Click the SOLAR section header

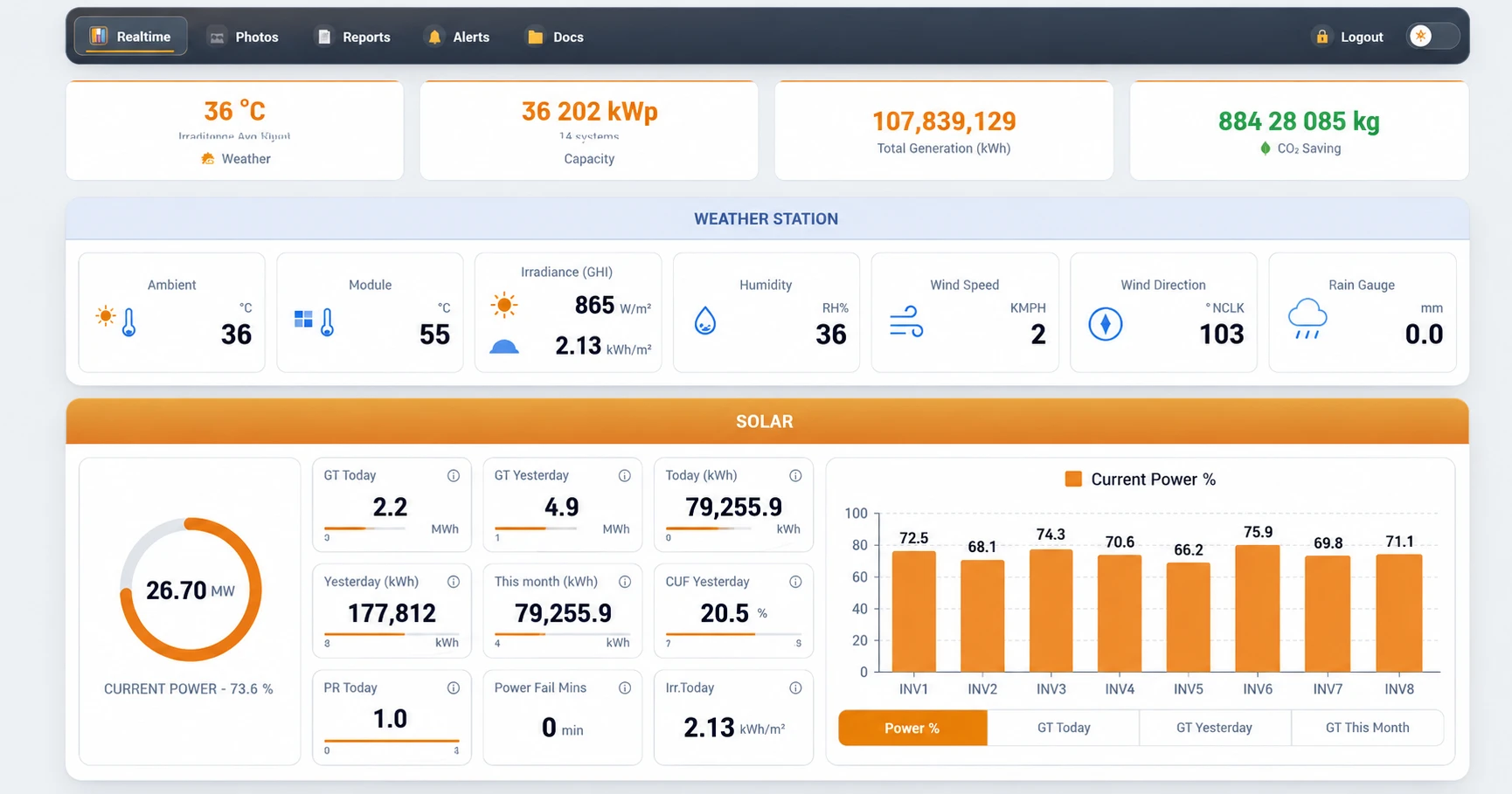766,421
